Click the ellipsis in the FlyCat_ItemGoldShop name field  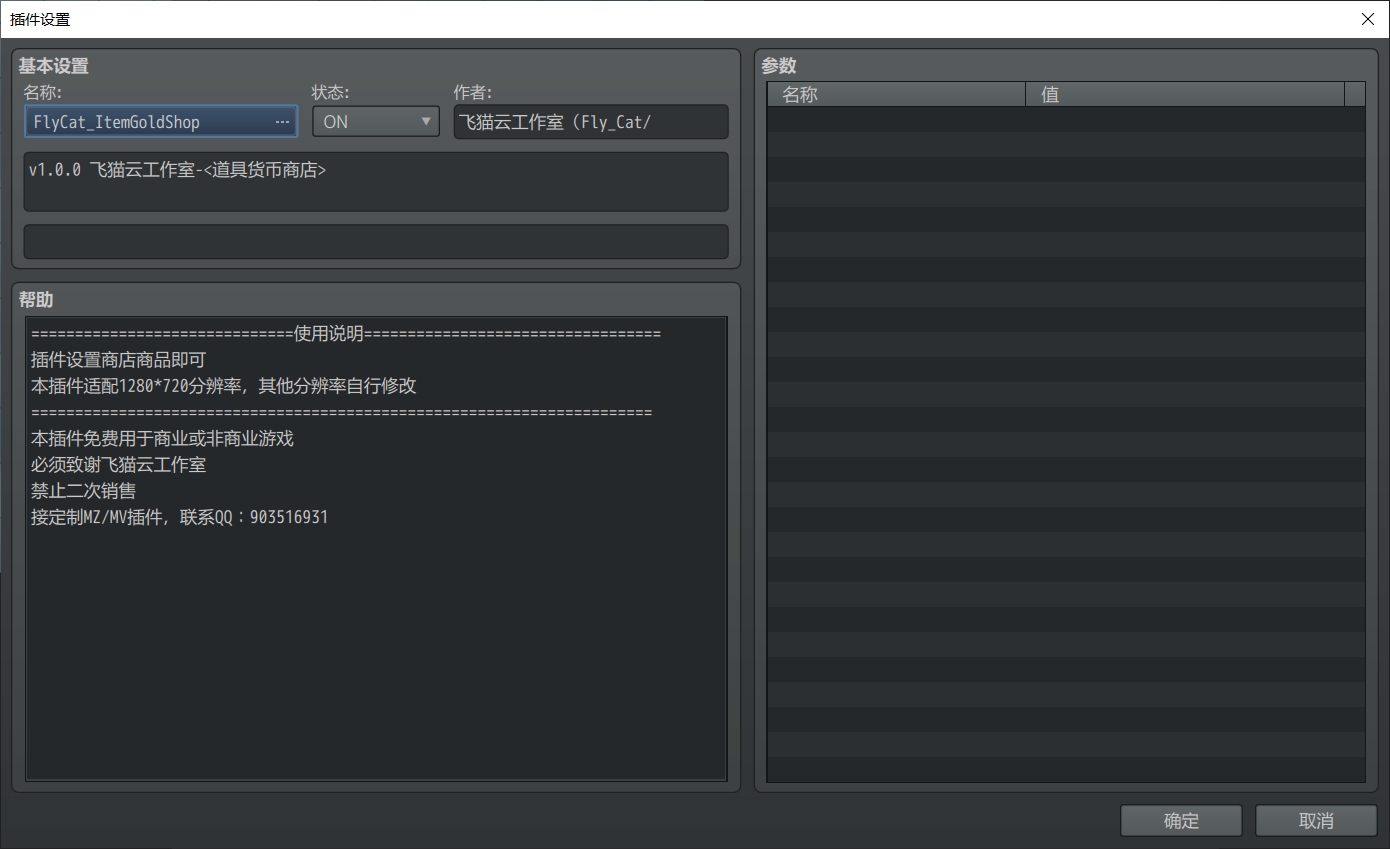tap(282, 122)
